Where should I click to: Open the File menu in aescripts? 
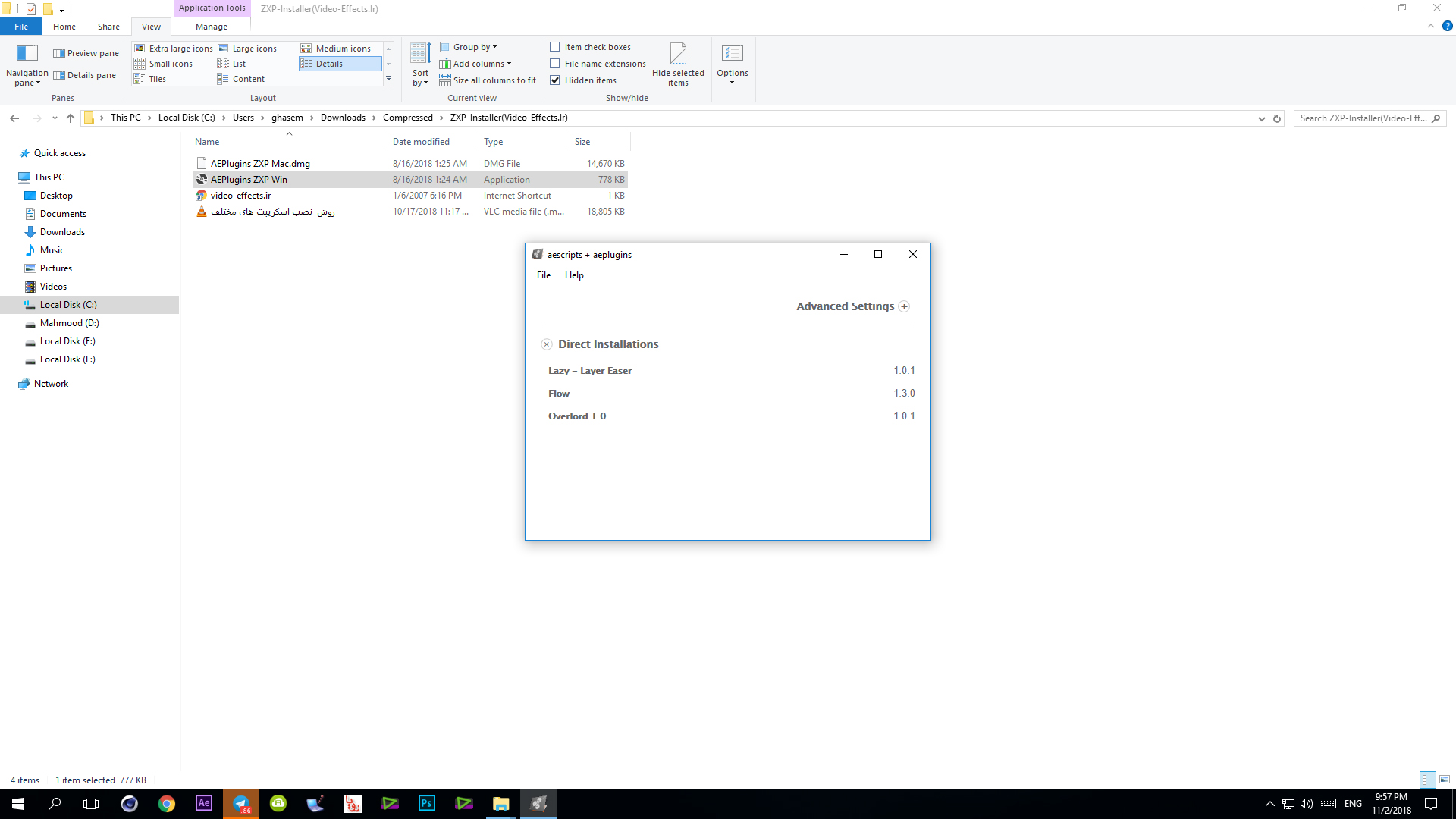(543, 275)
